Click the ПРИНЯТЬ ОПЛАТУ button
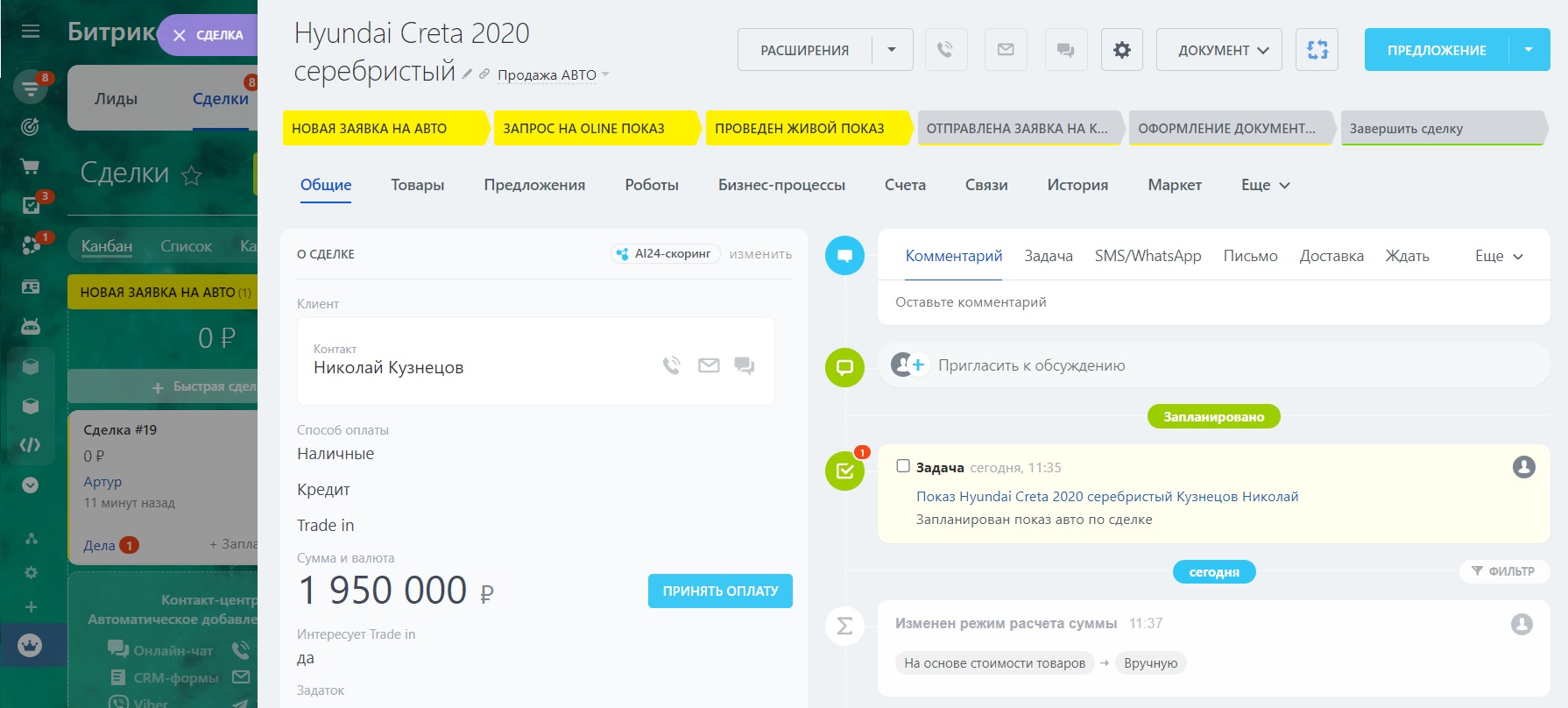1568x708 pixels. click(720, 591)
